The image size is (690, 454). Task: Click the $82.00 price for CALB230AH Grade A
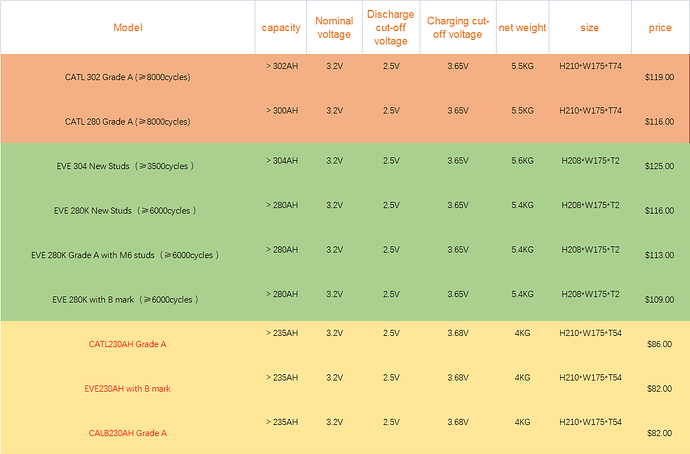pos(659,433)
